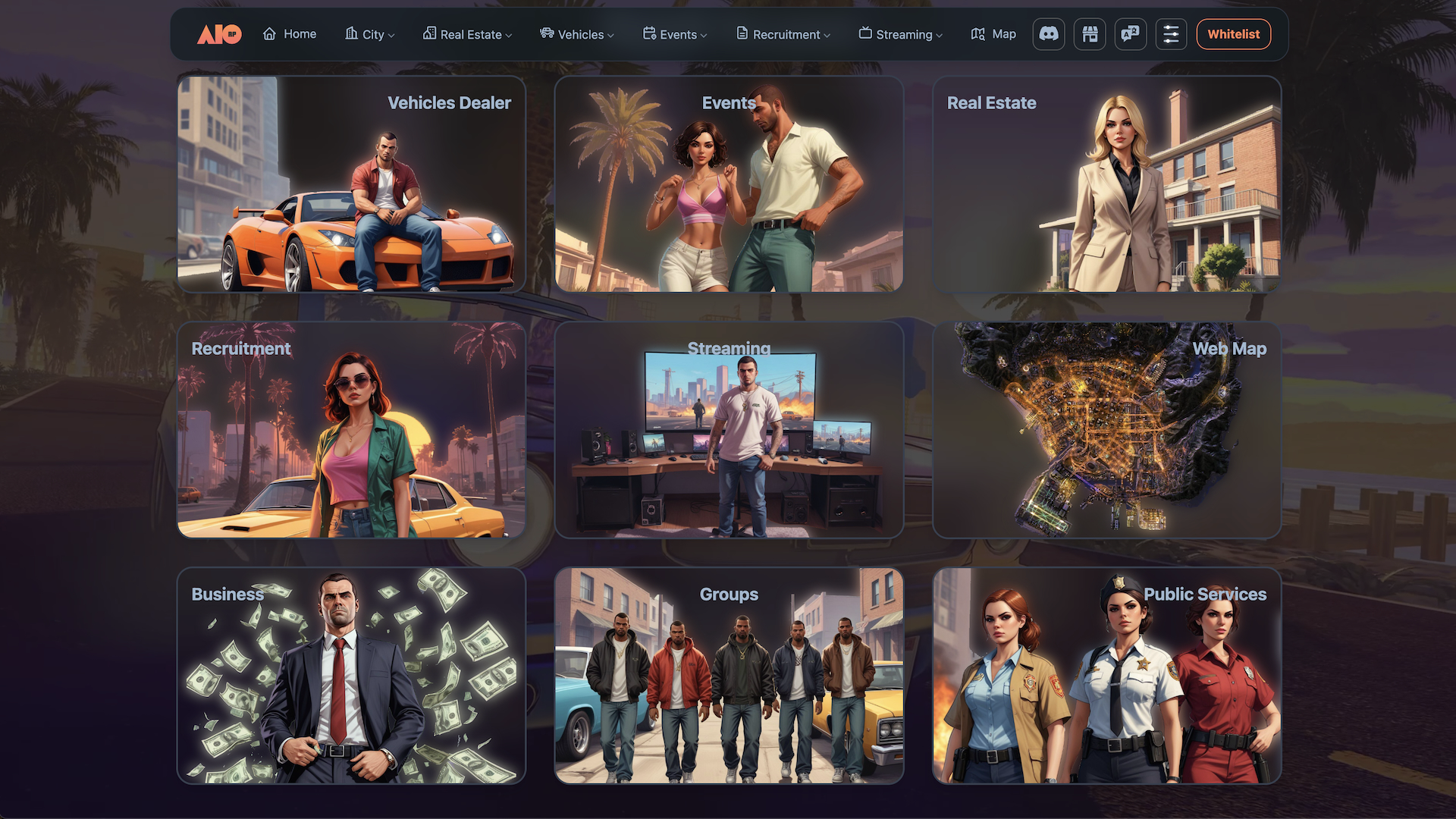Expand the Recruitment dropdown in navbar
This screenshot has width=1456, height=819.
(783, 34)
